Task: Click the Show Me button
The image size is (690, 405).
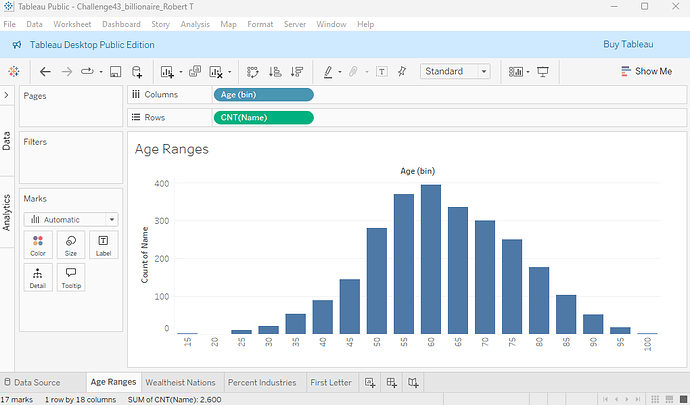Action: 646,72
